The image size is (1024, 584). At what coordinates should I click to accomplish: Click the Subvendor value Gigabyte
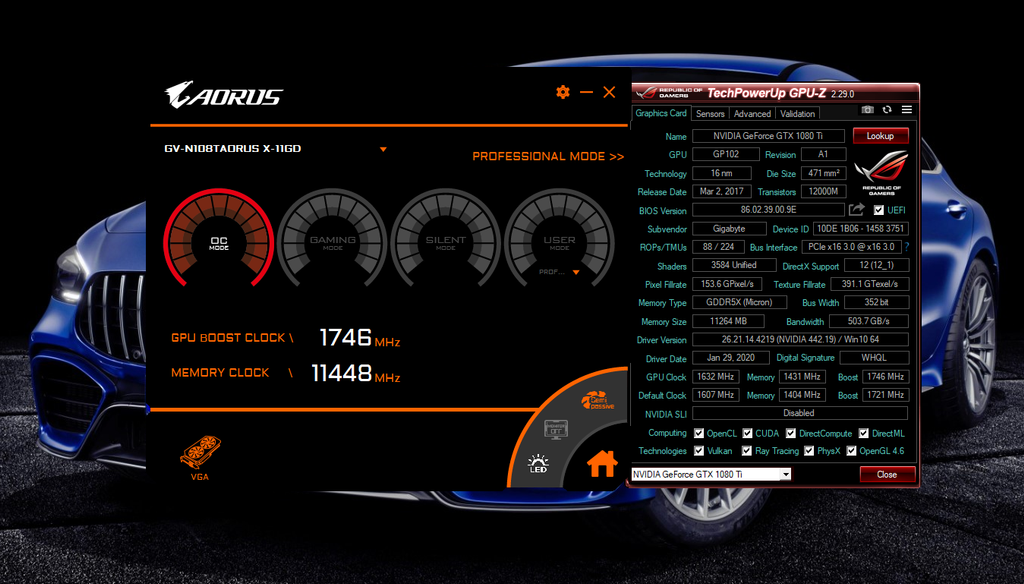[x=729, y=229]
